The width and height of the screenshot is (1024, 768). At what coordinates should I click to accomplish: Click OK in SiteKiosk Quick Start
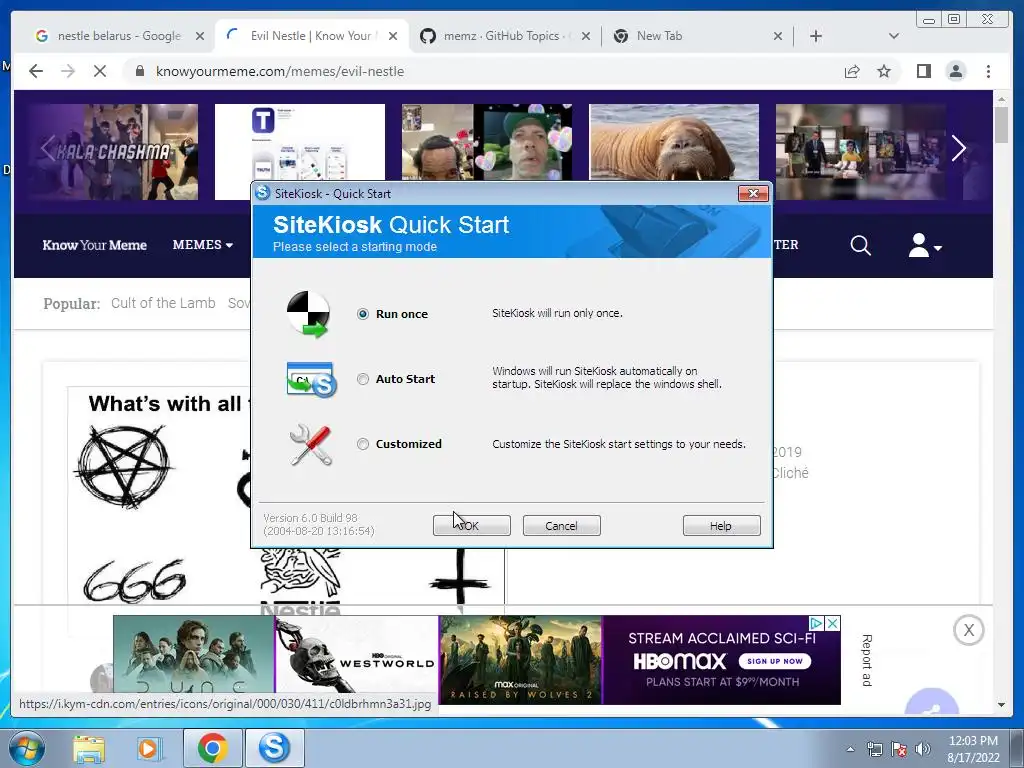(x=472, y=526)
